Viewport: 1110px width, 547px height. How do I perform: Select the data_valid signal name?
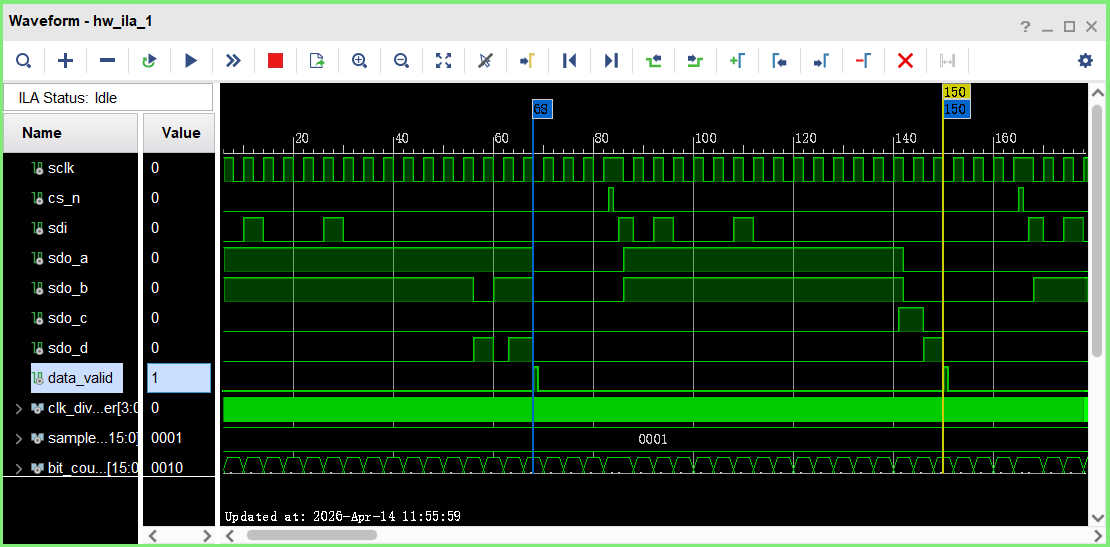pyautogui.click(x=80, y=378)
